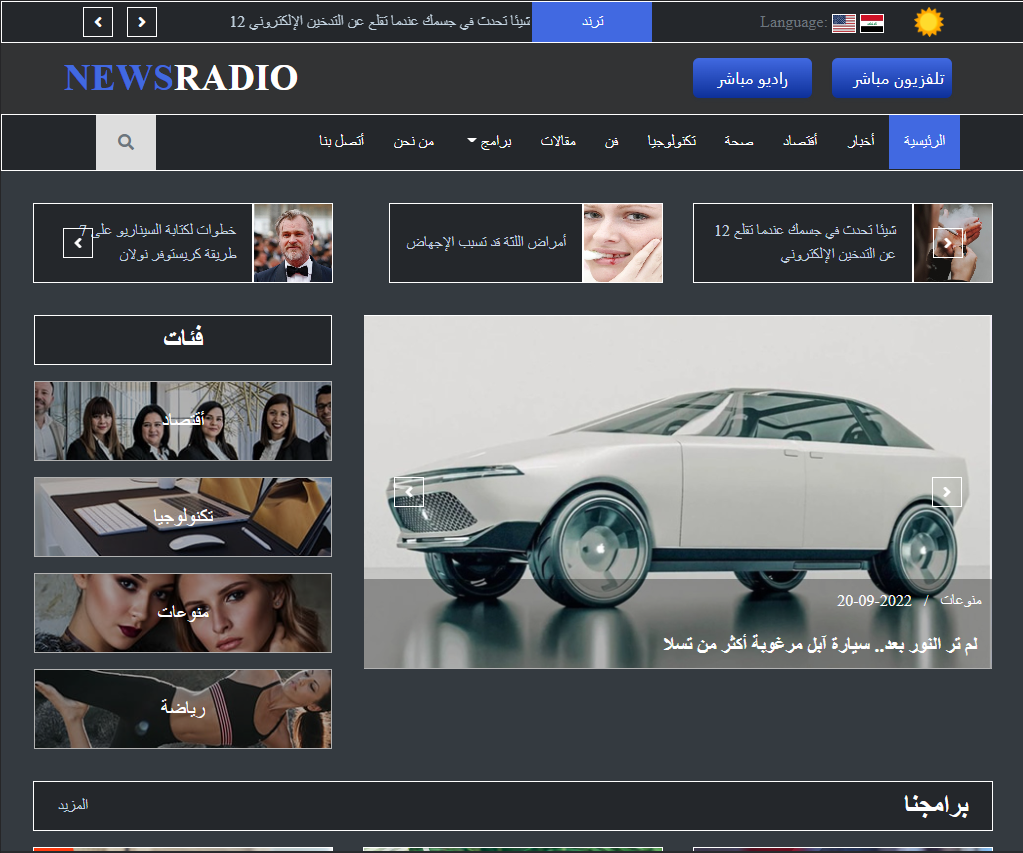Expand the برامج dropdown menu
Screen dimensions: 1023x853
[x=490, y=142]
